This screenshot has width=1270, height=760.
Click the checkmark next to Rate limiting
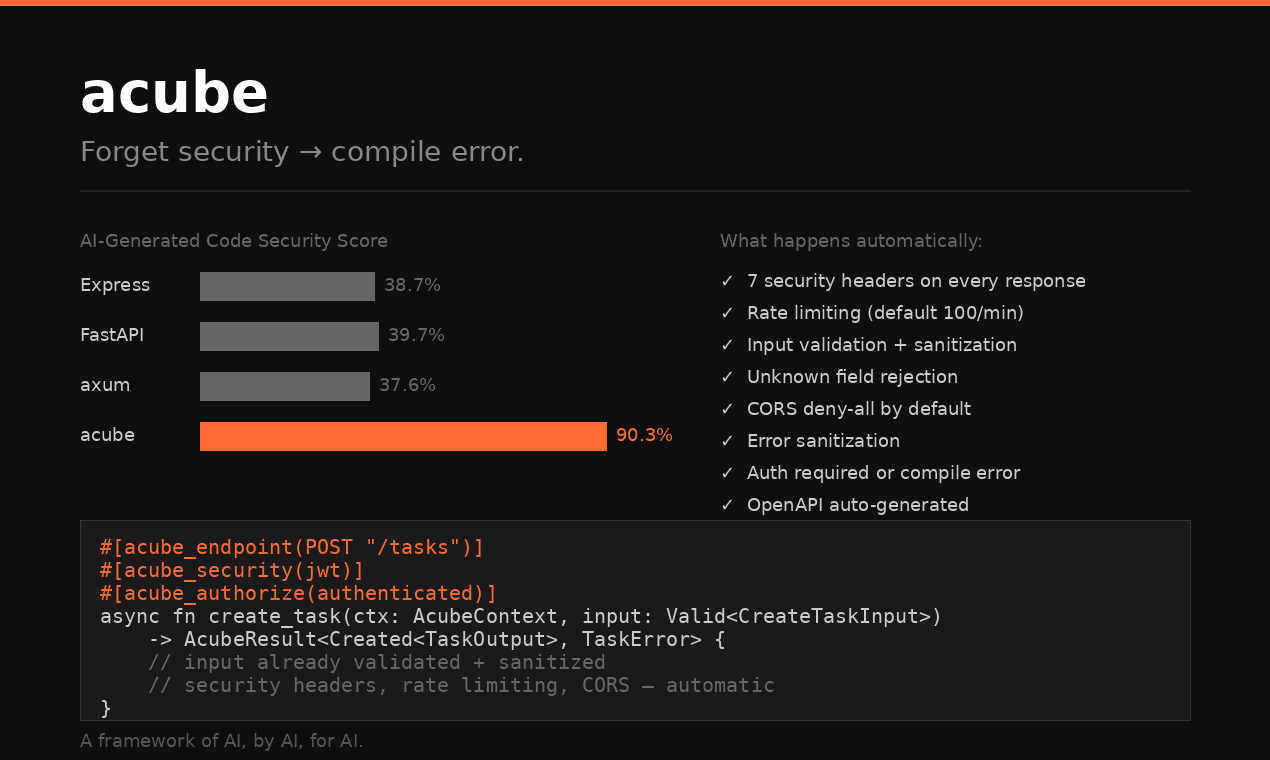click(727, 314)
